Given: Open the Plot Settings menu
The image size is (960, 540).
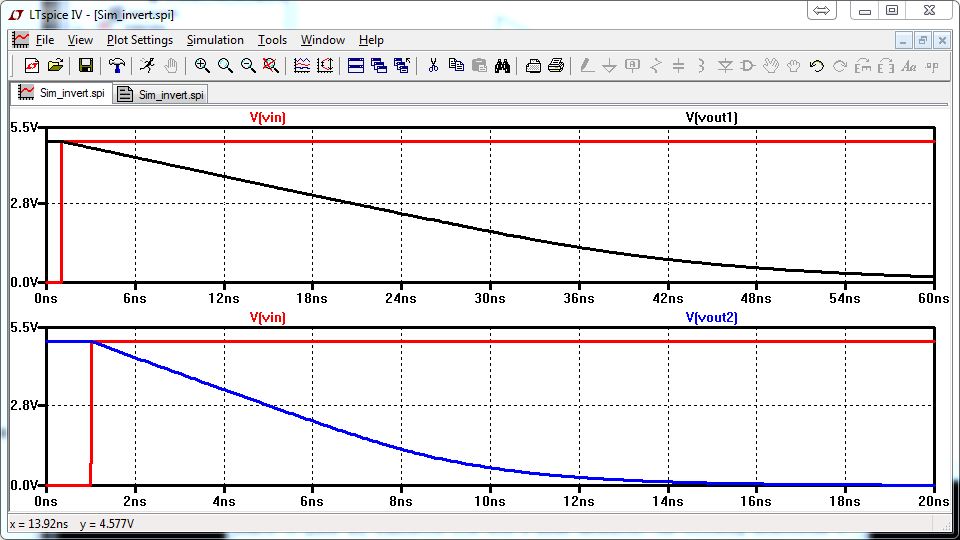Looking at the screenshot, I should (x=139, y=40).
